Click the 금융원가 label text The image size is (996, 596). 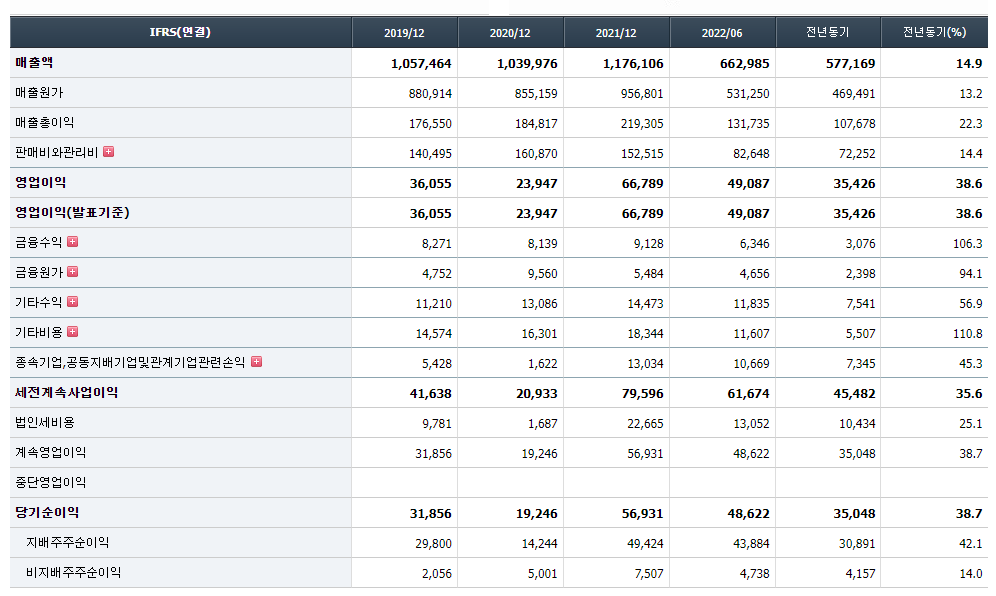click(x=39, y=273)
